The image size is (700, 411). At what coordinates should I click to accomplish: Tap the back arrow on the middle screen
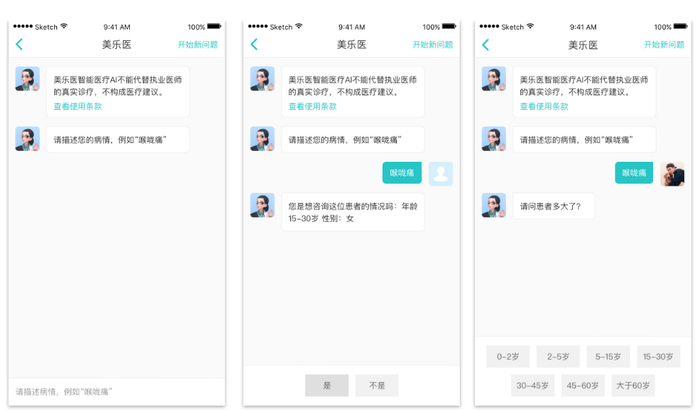[254, 44]
